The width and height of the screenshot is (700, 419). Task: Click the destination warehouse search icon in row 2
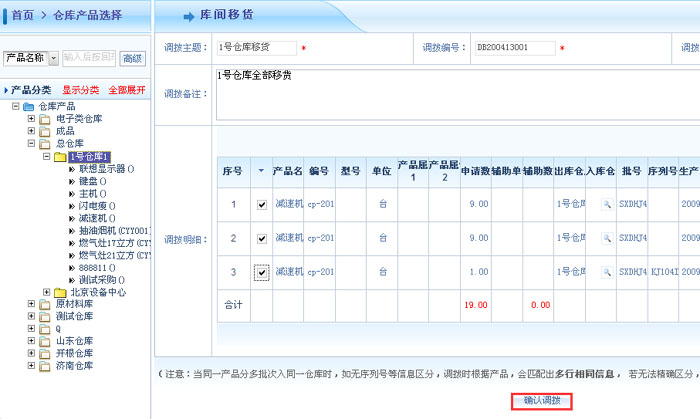(x=606, y=238)
